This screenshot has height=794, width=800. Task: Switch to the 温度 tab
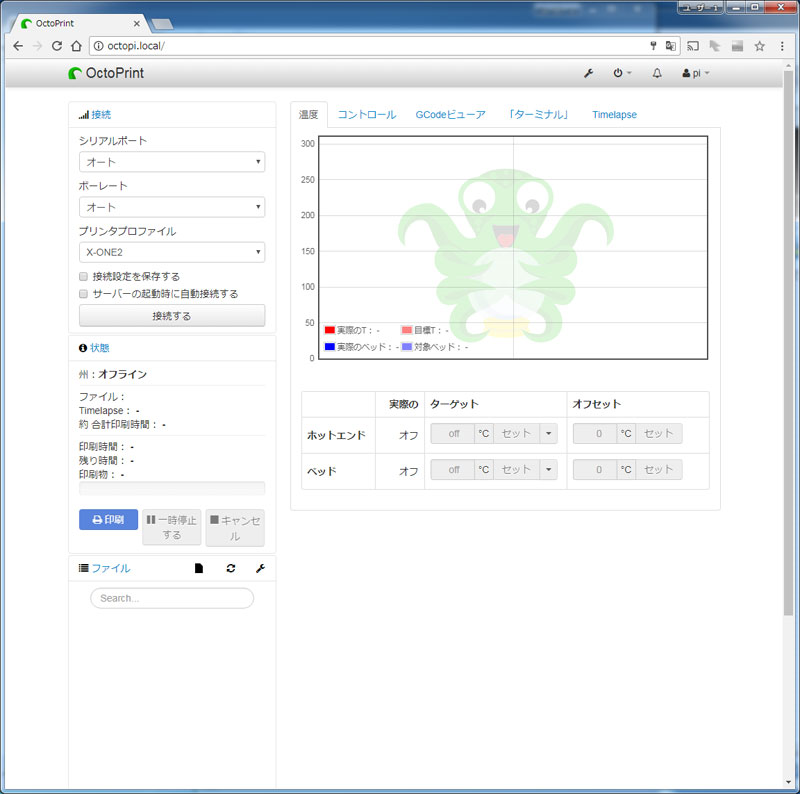click(309, 115)
